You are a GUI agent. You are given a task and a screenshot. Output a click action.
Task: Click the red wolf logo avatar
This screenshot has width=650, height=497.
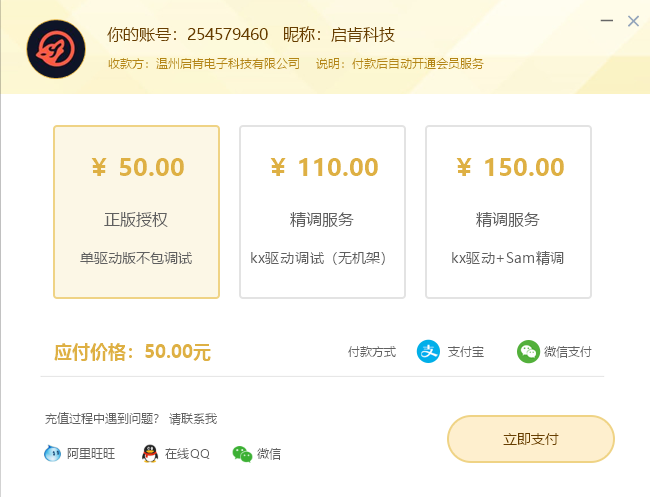56,49
